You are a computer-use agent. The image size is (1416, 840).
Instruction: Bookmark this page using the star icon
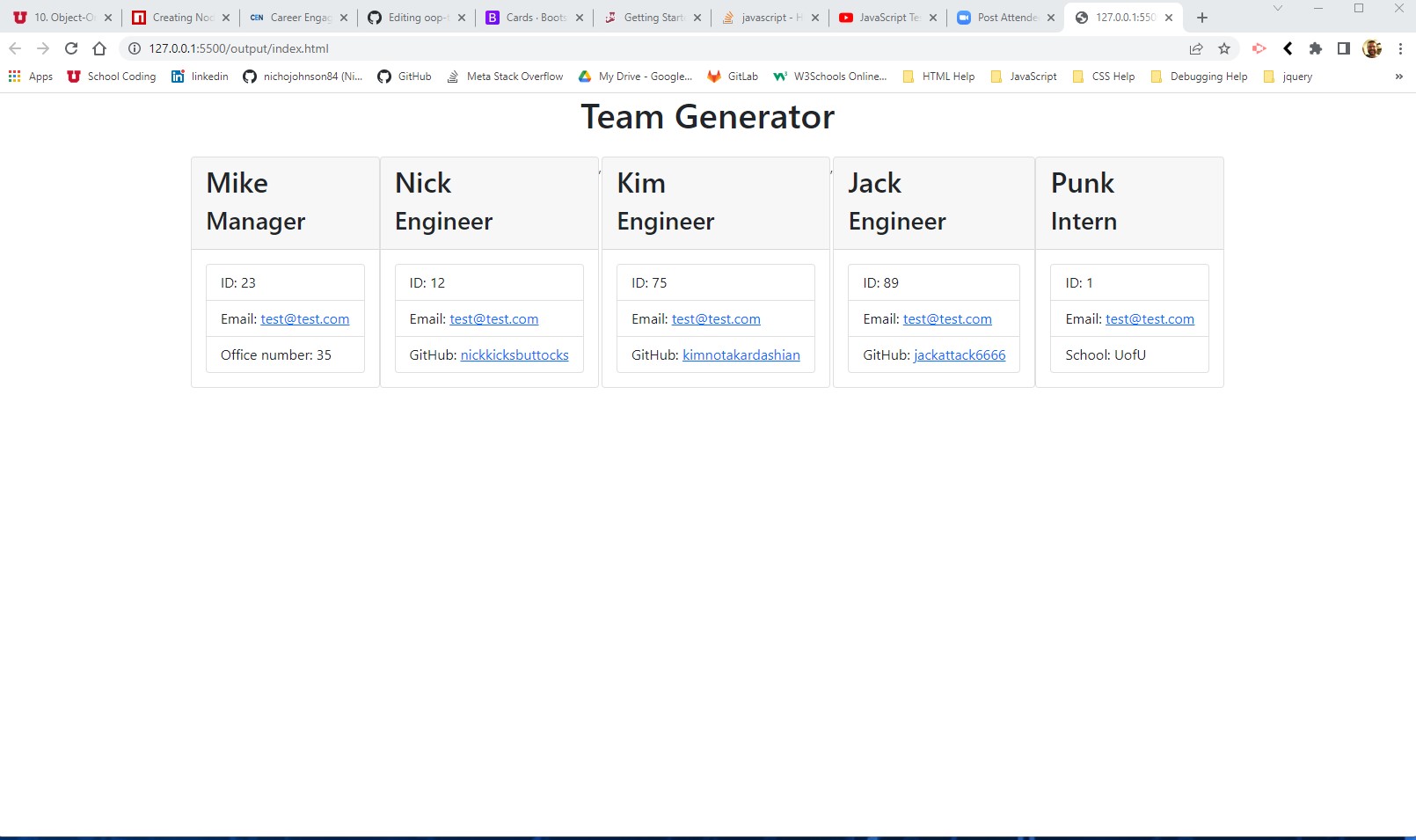tap(1223, 48)
